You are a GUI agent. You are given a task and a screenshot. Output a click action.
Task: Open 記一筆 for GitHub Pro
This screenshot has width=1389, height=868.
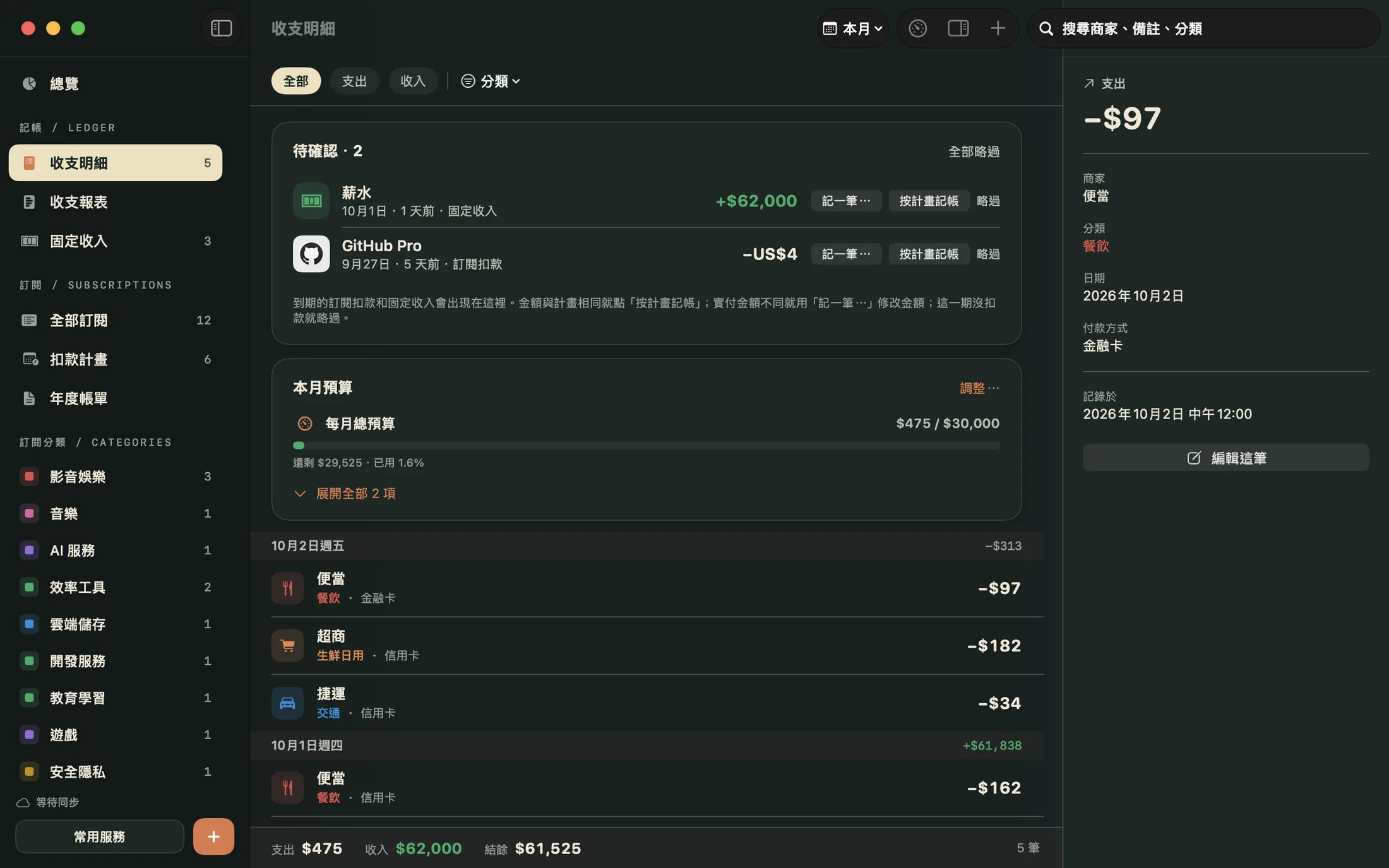[846, 254]
